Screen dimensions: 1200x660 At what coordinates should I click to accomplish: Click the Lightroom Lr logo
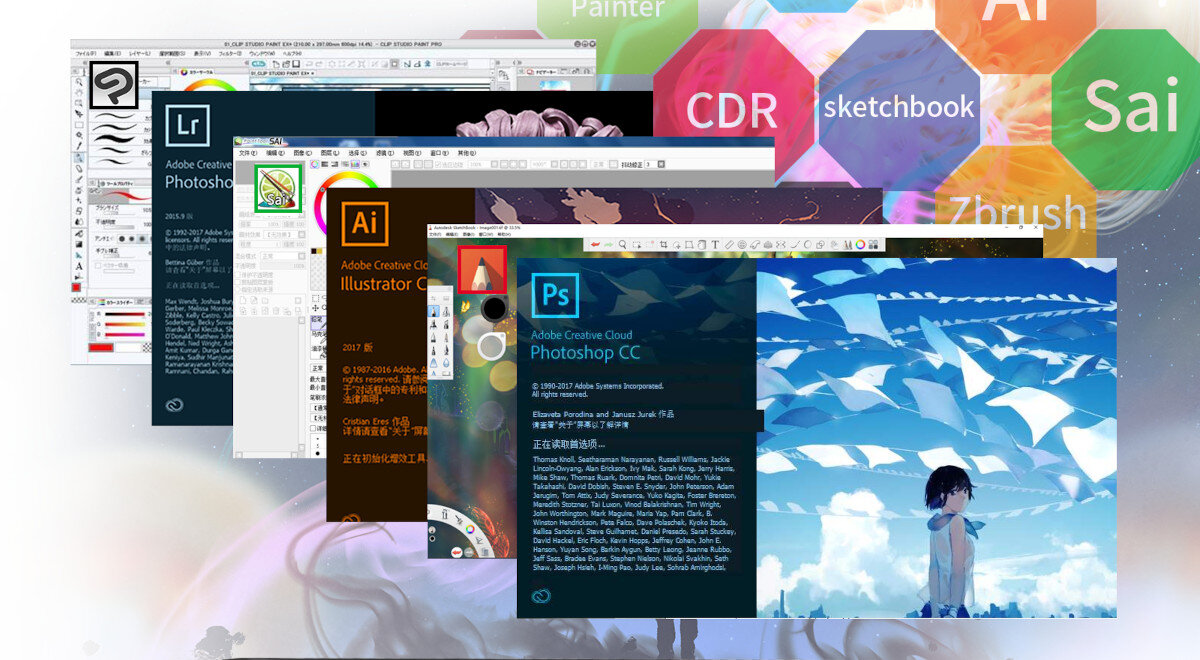click(186, 125)
